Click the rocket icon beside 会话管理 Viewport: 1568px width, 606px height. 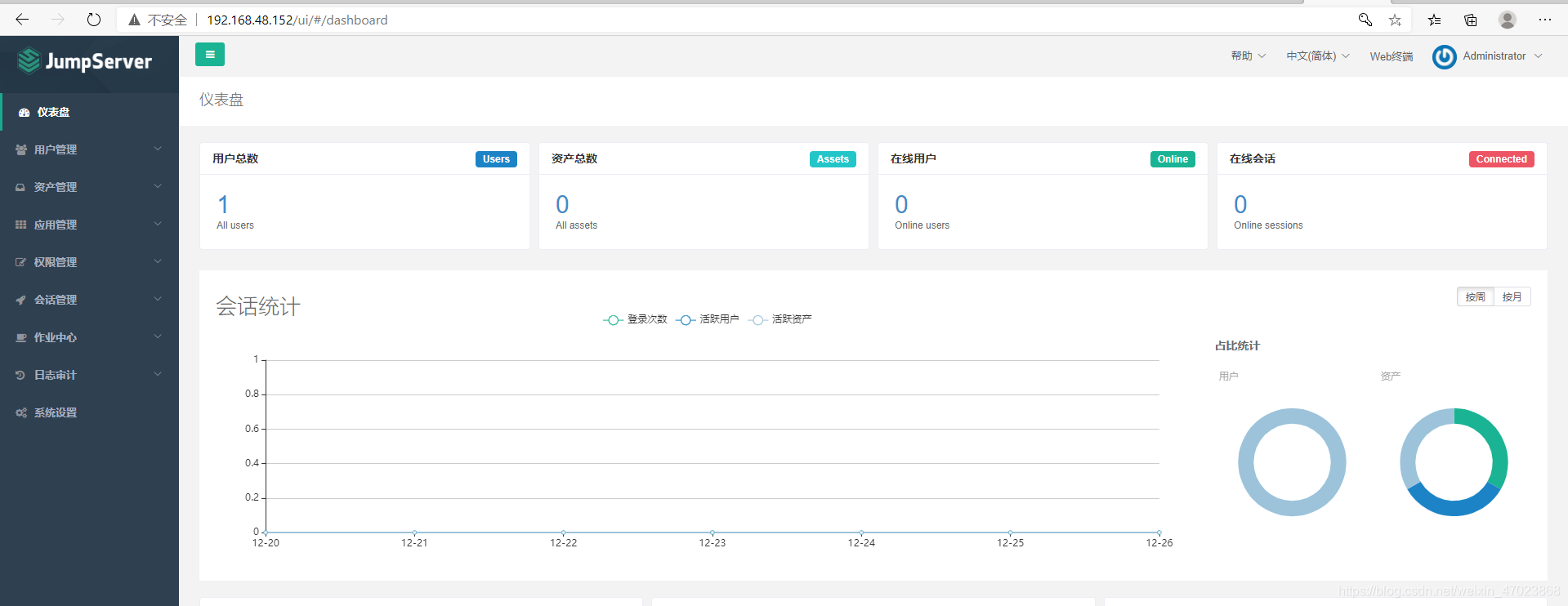coord(20,300)
